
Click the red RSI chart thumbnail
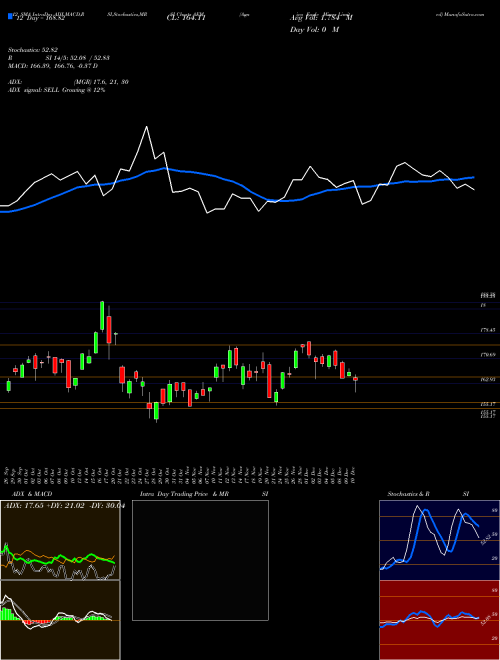click(439, 620)
